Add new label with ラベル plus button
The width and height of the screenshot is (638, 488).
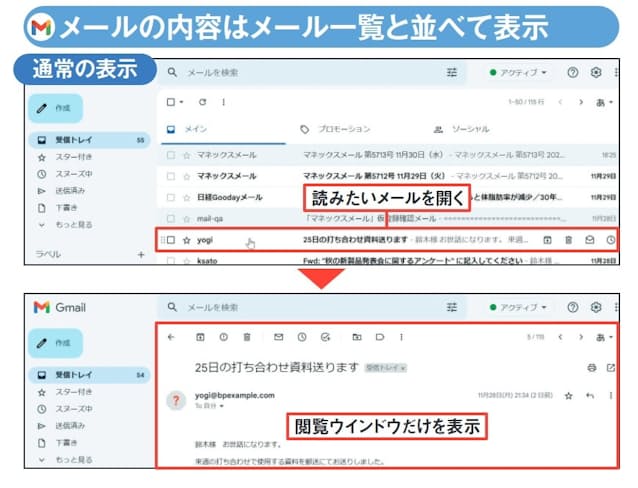click(x=141, y=255)
